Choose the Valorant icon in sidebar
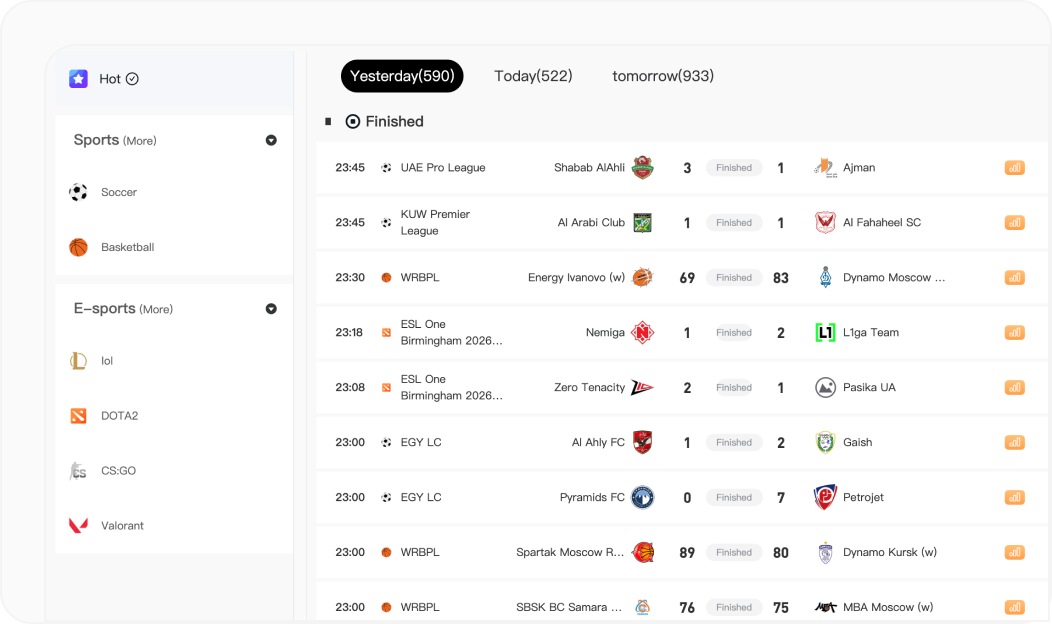 pos(78,525)
